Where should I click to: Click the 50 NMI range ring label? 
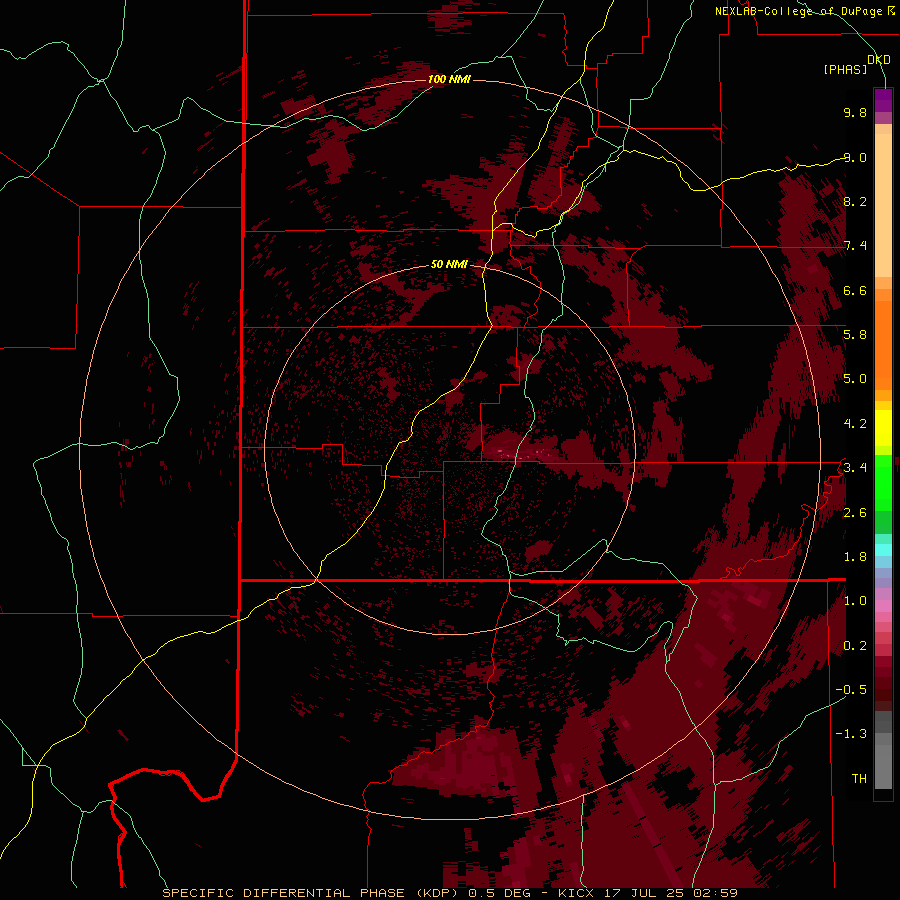(x=449, y=264)
